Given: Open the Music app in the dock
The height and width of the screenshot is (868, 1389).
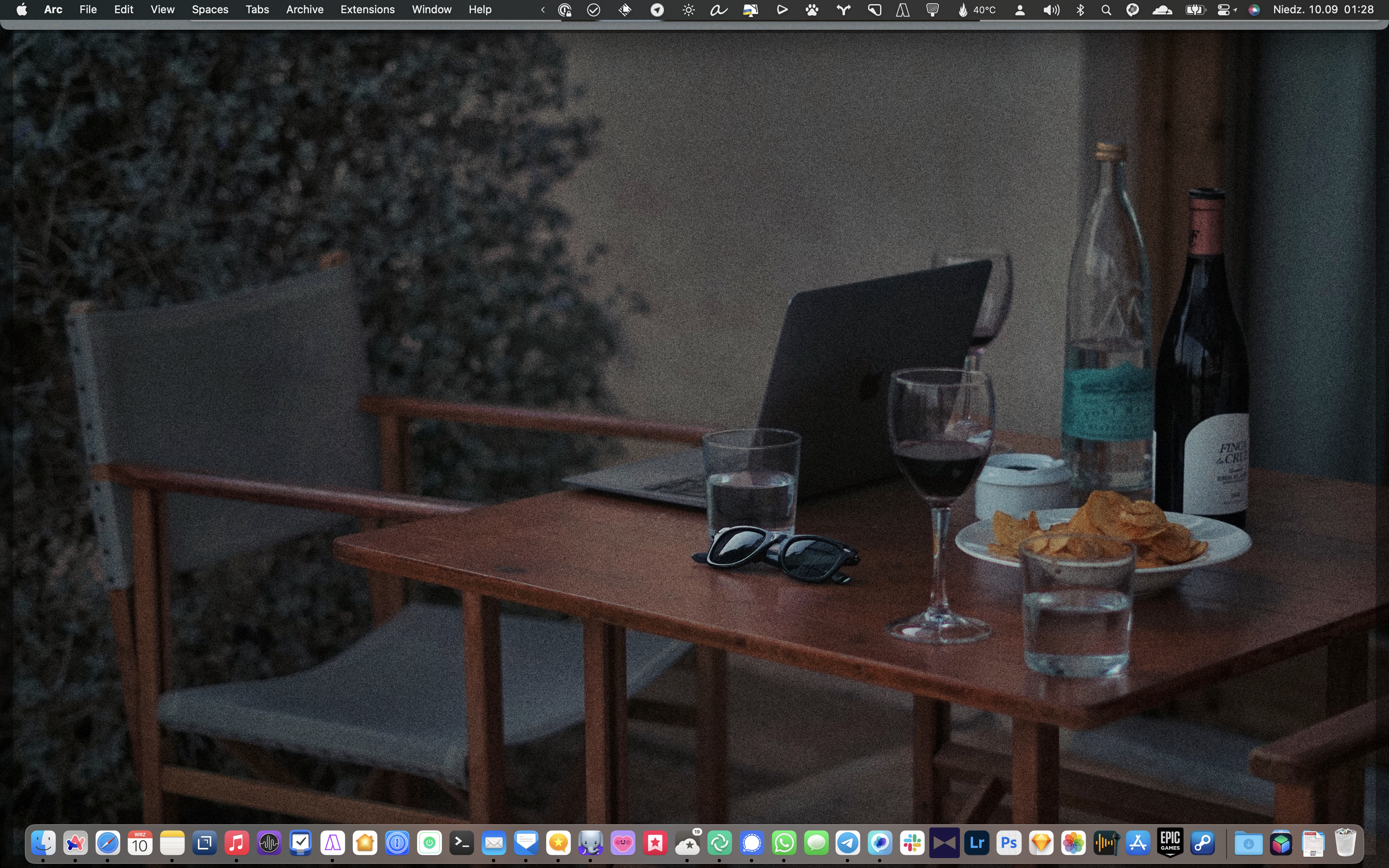Looking at the screenshot, I should (236, 843).
